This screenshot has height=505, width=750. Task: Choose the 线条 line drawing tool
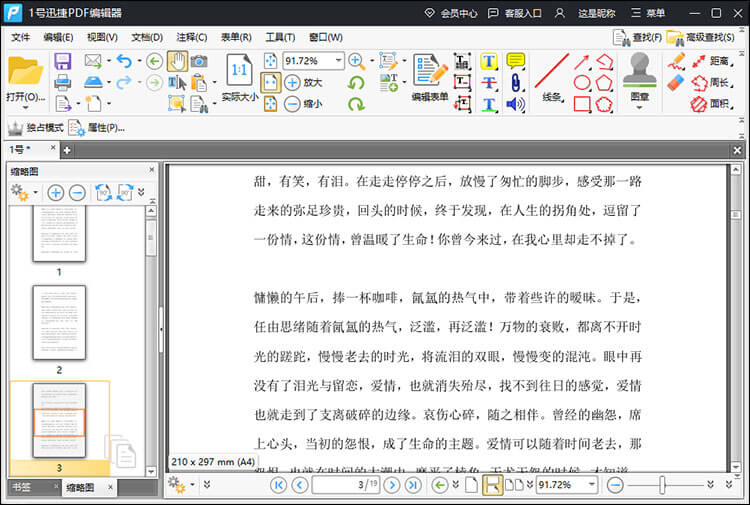pyautogui.click(x=552, y=77)
